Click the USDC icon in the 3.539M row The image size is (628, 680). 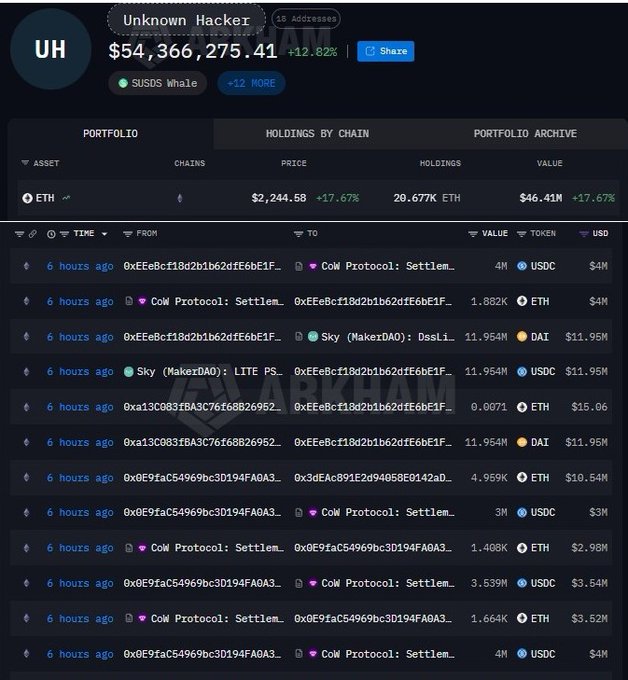click(x=522, y=583)
